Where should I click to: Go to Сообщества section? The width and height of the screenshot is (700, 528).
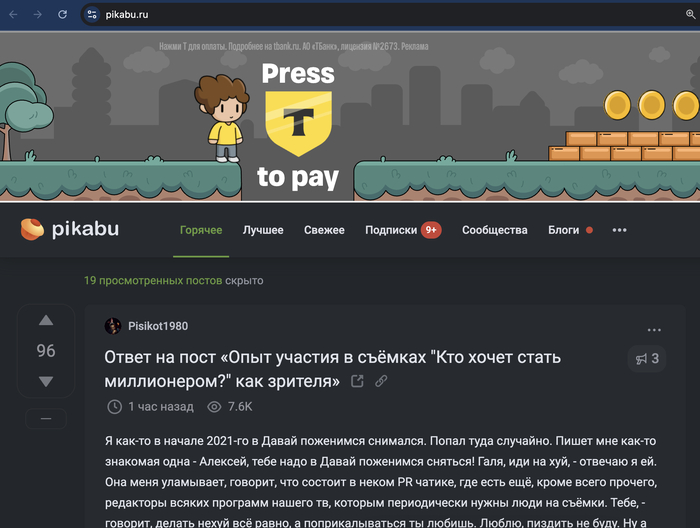tap(495, 230)
